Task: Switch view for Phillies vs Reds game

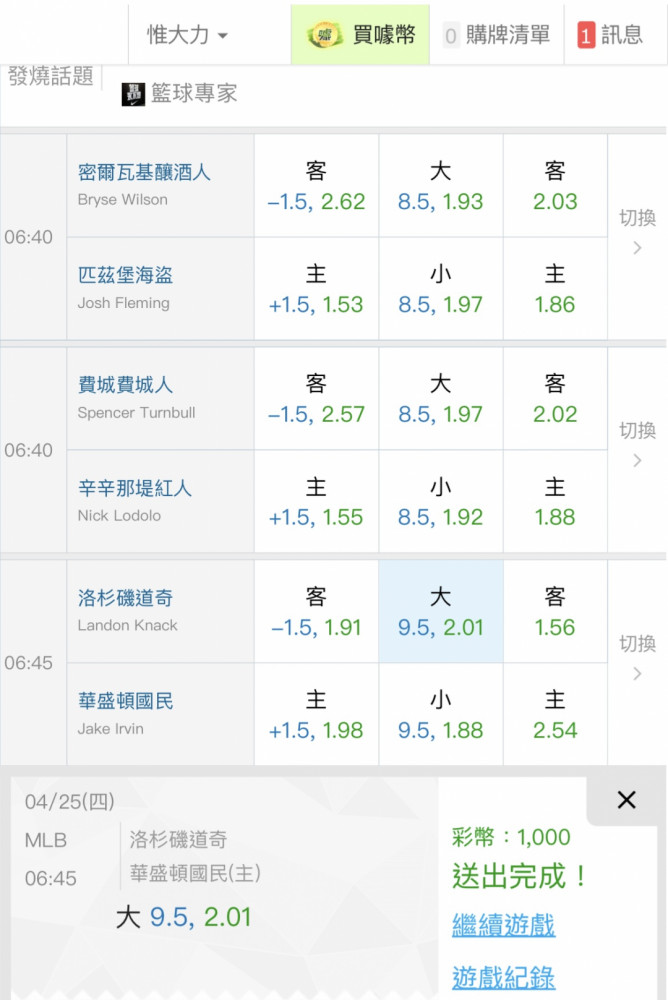Action: pyautogui.click(x=637, y=444)
